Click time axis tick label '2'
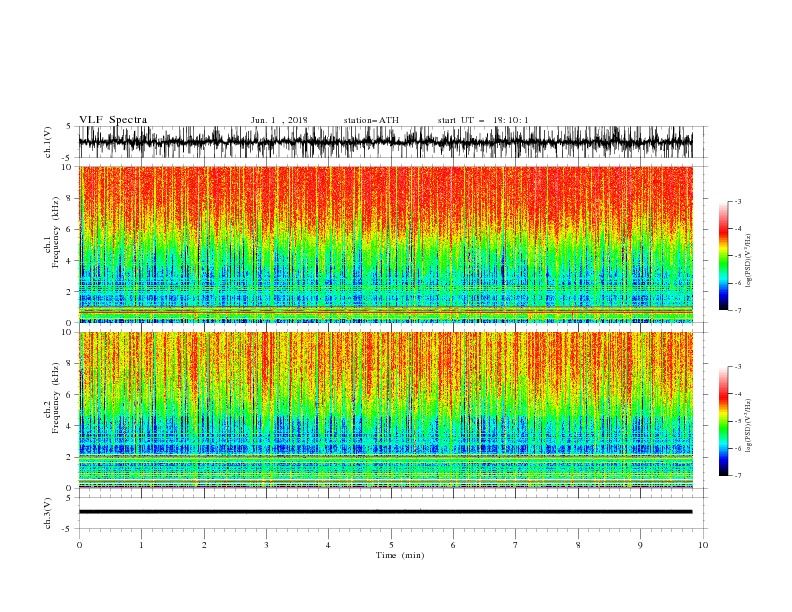The height and width of the screenshot is (612, 792). coord(204,545)
